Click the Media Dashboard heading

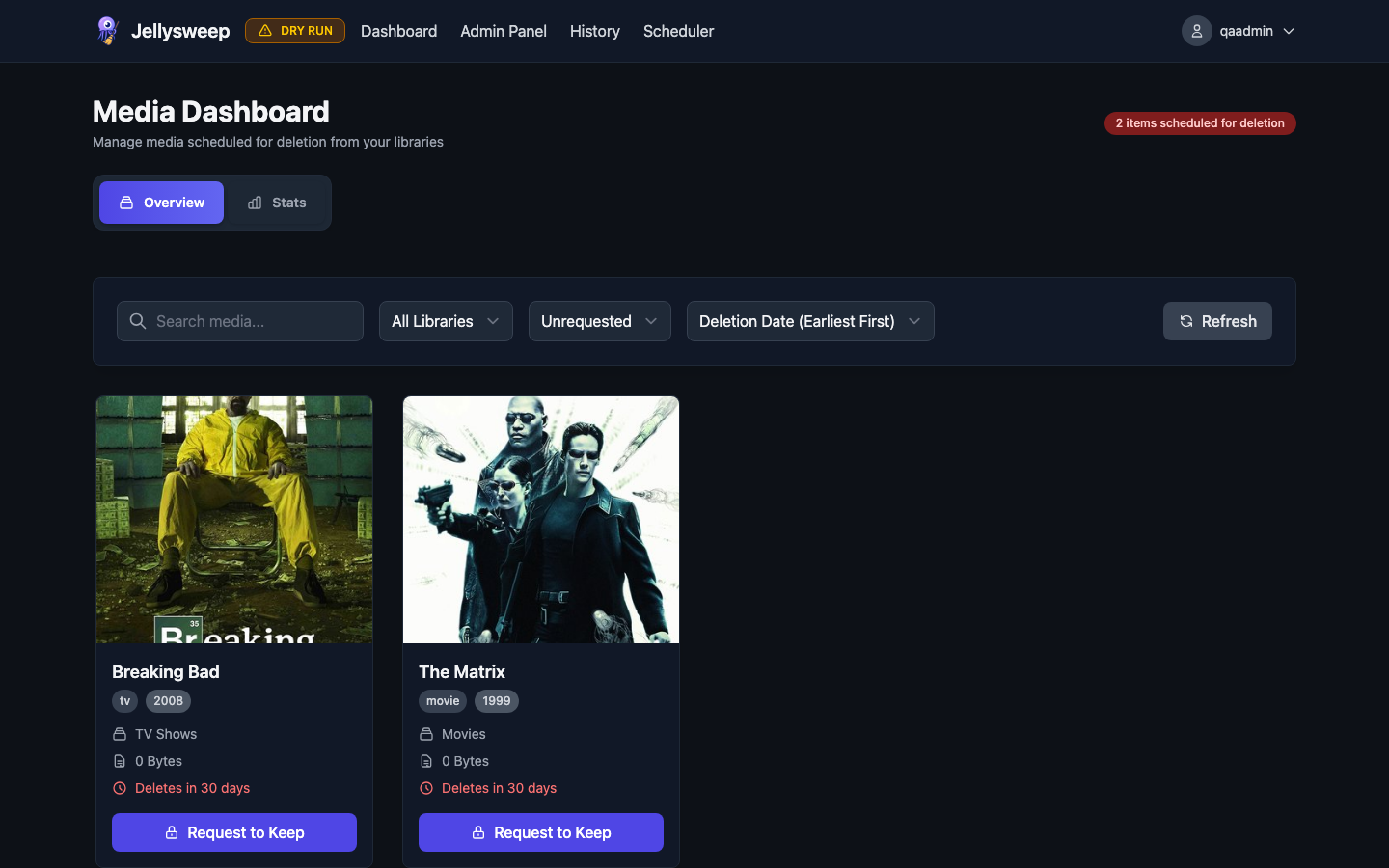coord(211,112)
